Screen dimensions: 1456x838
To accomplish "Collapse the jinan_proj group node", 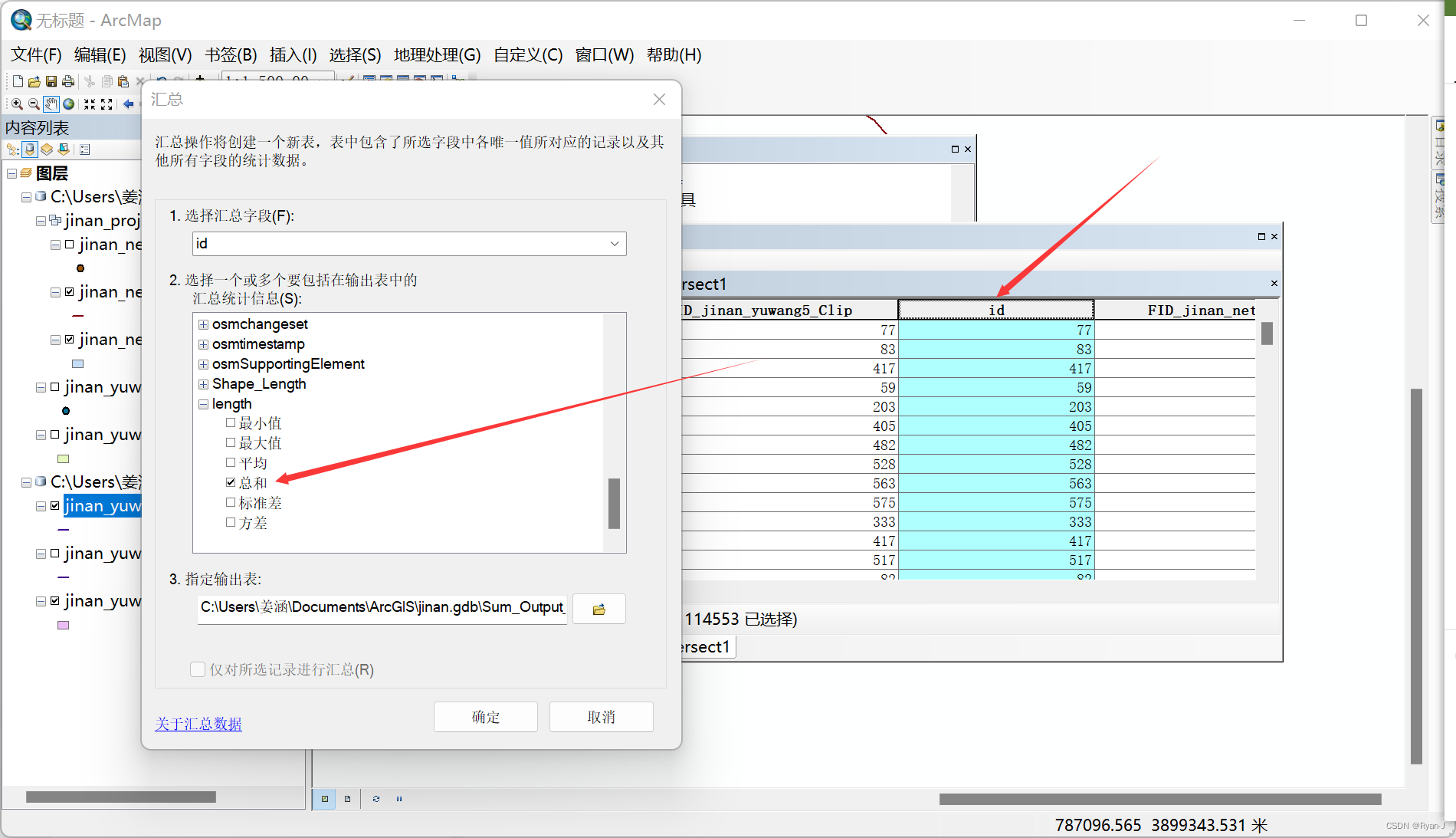I will tap(41, 221).
